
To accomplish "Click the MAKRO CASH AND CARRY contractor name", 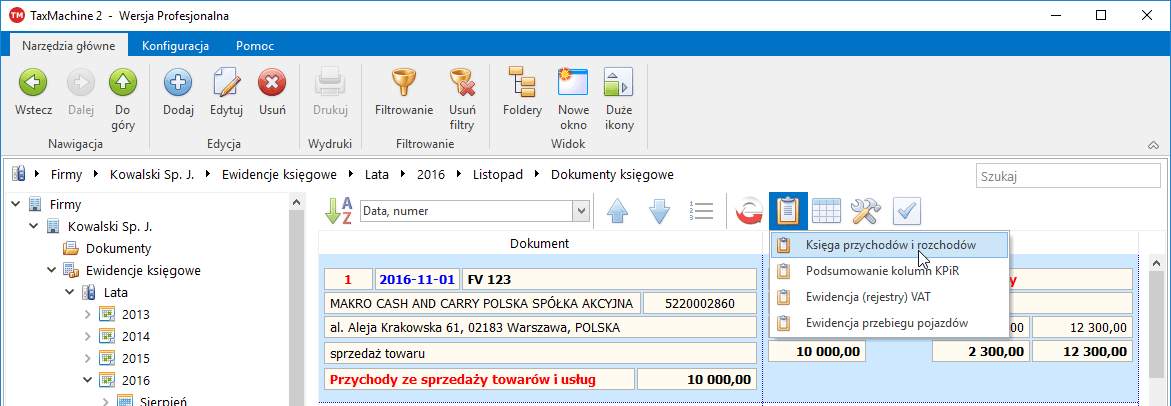I will [482, 304].
